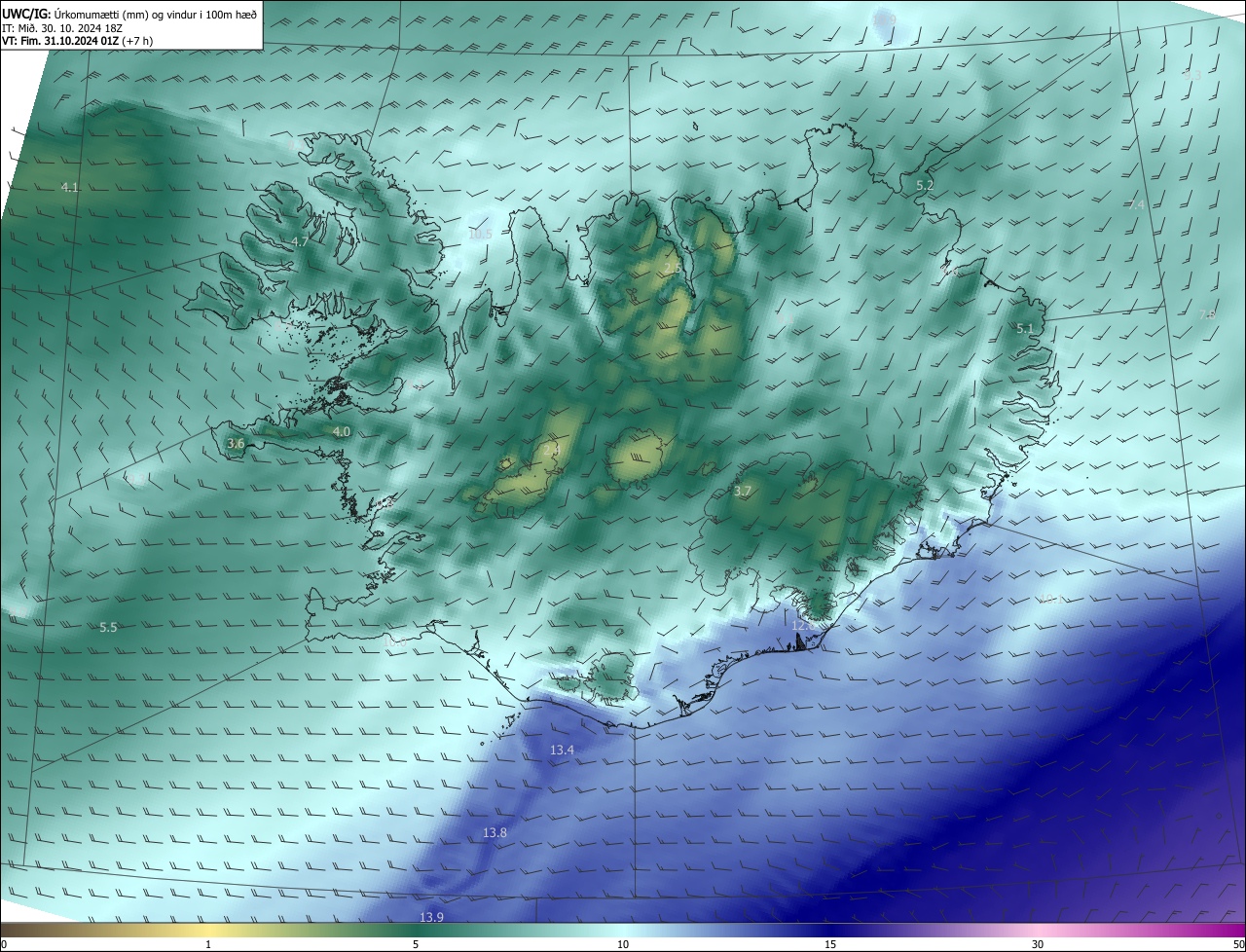Click the '30' tick on the color scale
This screenshot has width=1246, height=952.
point(1038,944)
